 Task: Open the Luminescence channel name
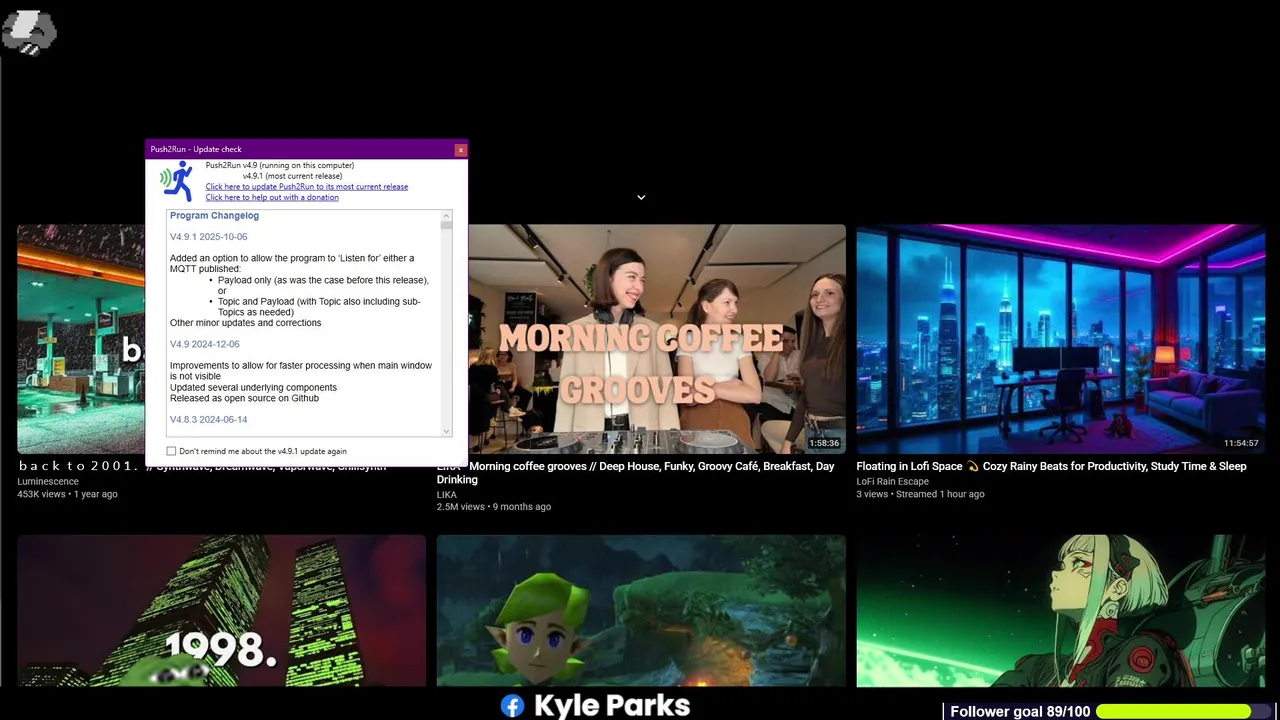[x=48, y=481]
